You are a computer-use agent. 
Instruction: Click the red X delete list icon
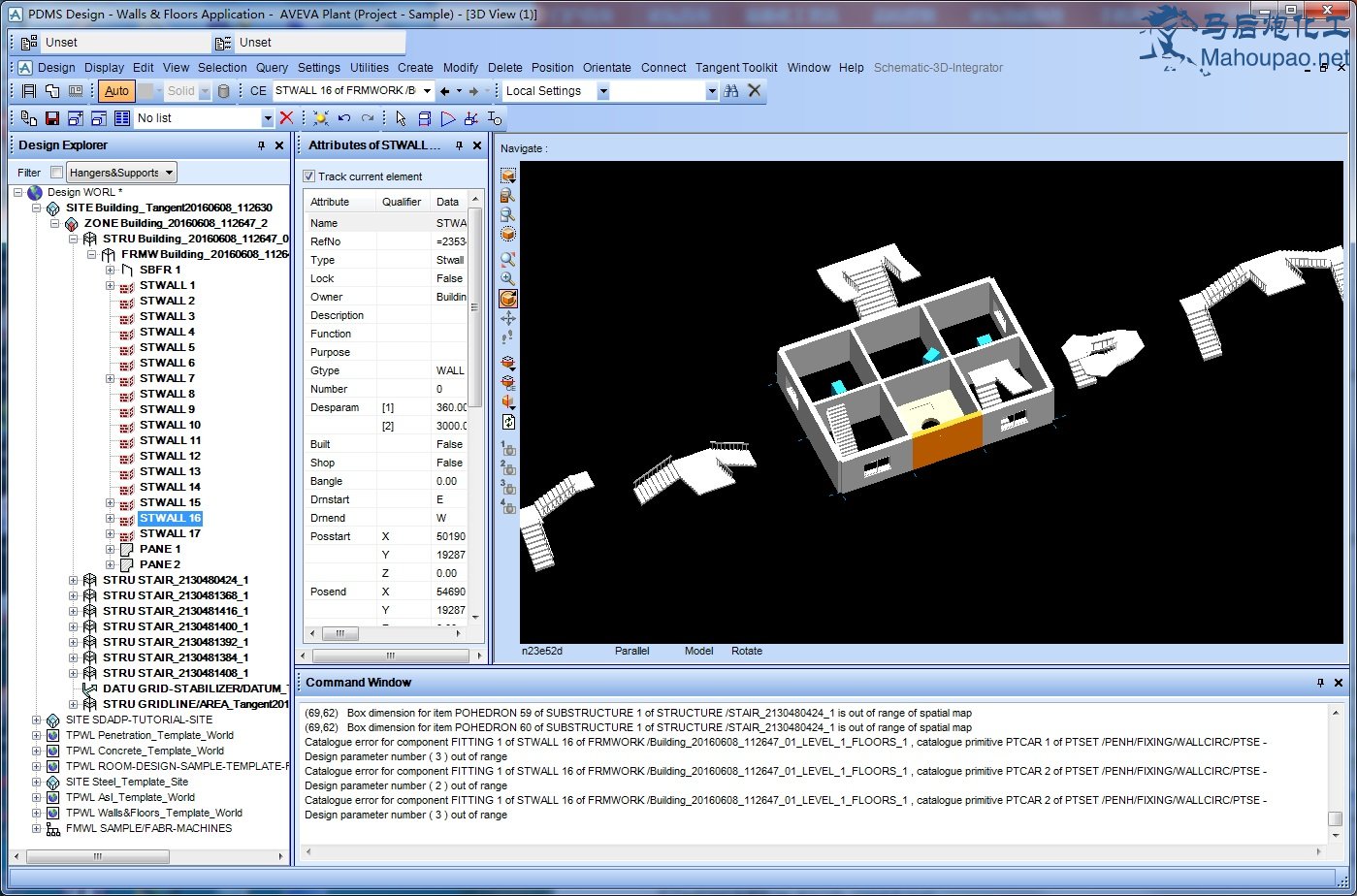point(286,118)
